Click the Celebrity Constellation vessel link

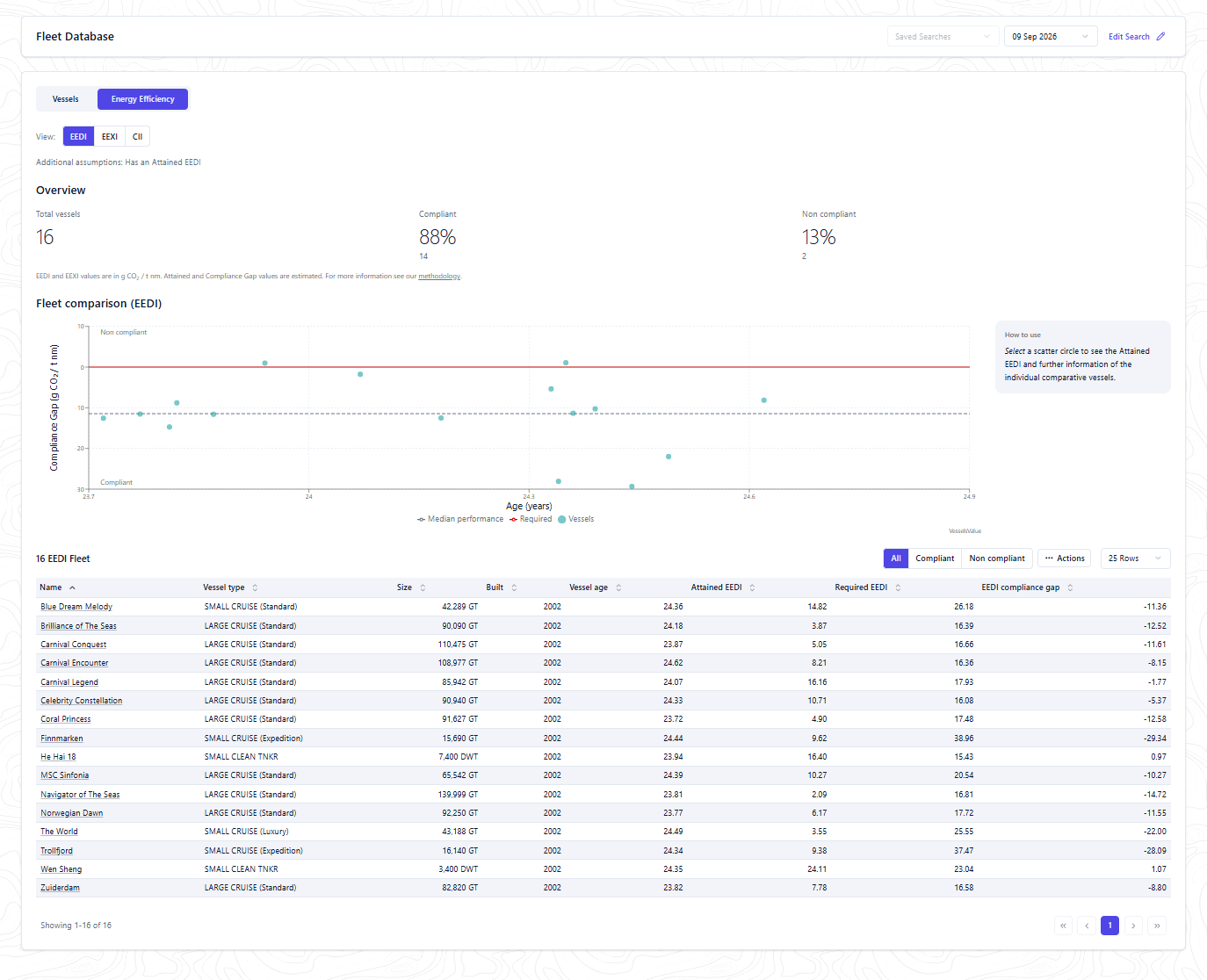click(x=82, y=701)
